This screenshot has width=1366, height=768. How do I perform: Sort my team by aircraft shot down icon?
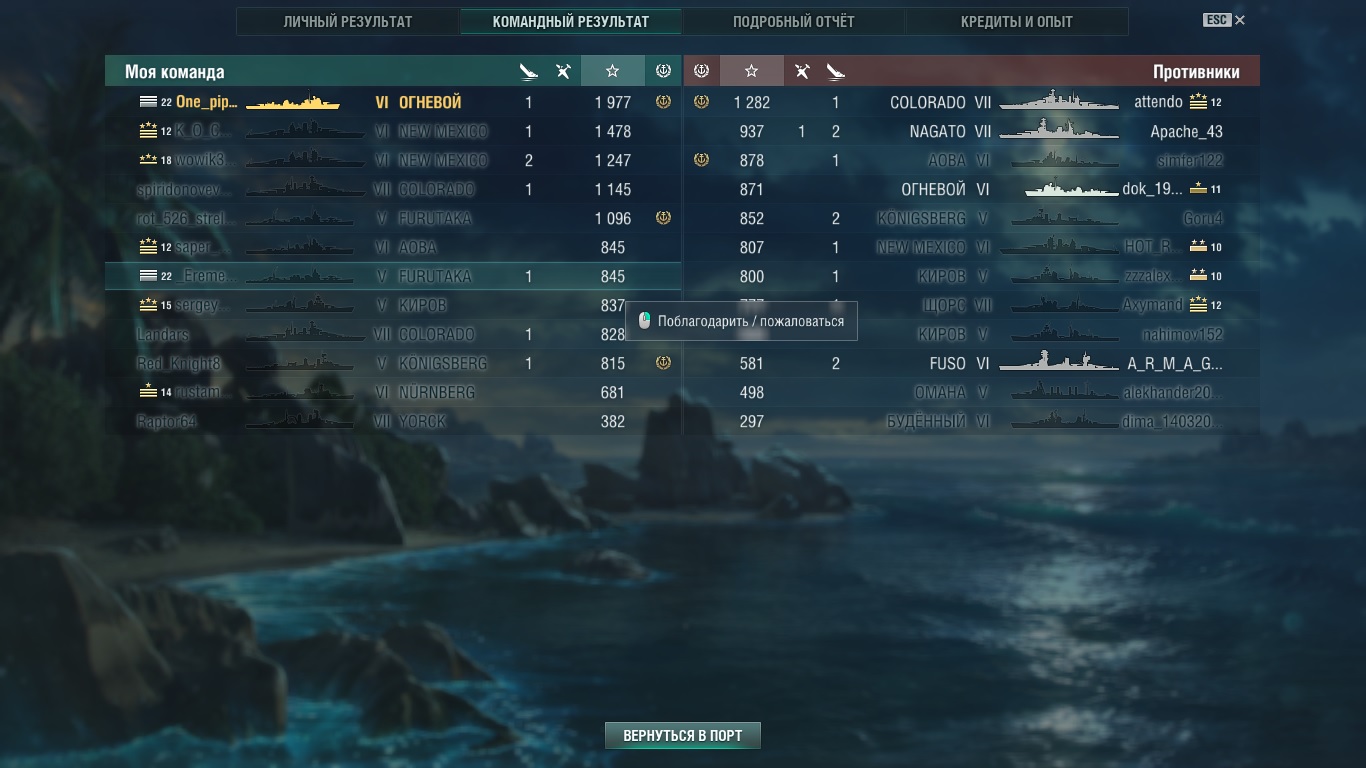[x=563, y=71]
